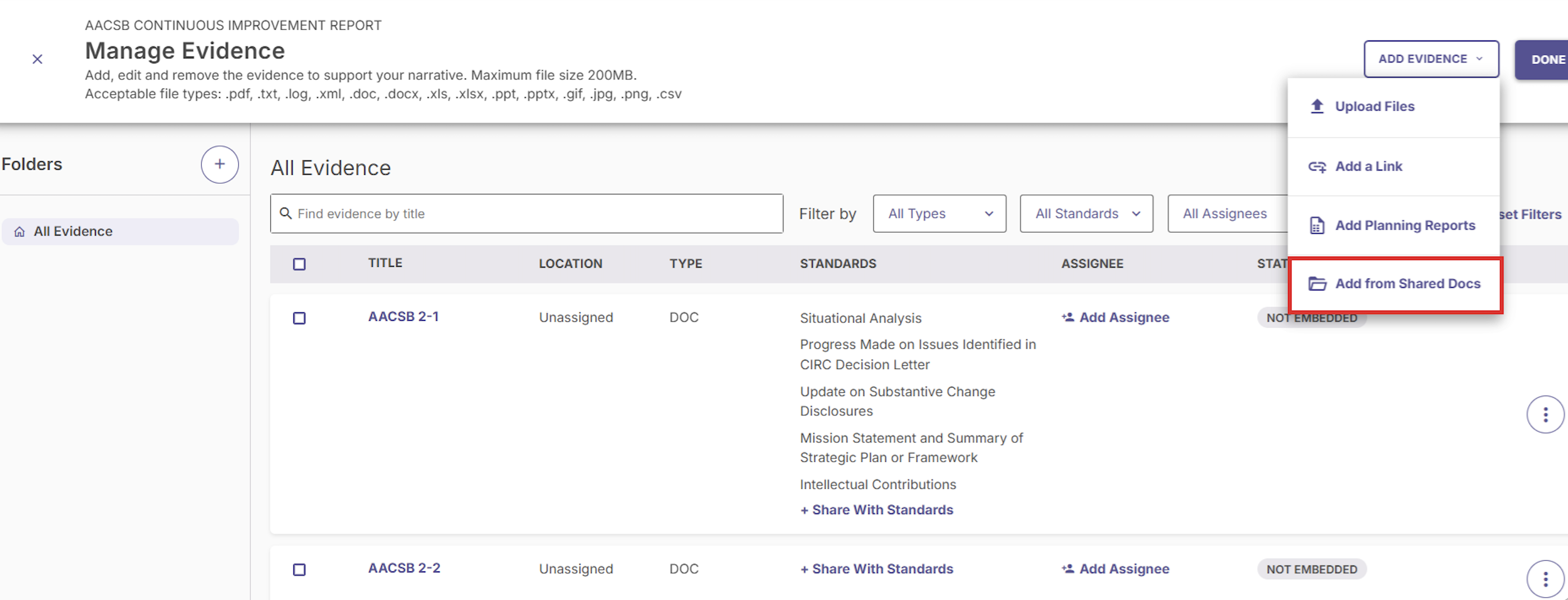Open the All Types filter dropdown
The image size is (1568, 600).
click(939, 213)
